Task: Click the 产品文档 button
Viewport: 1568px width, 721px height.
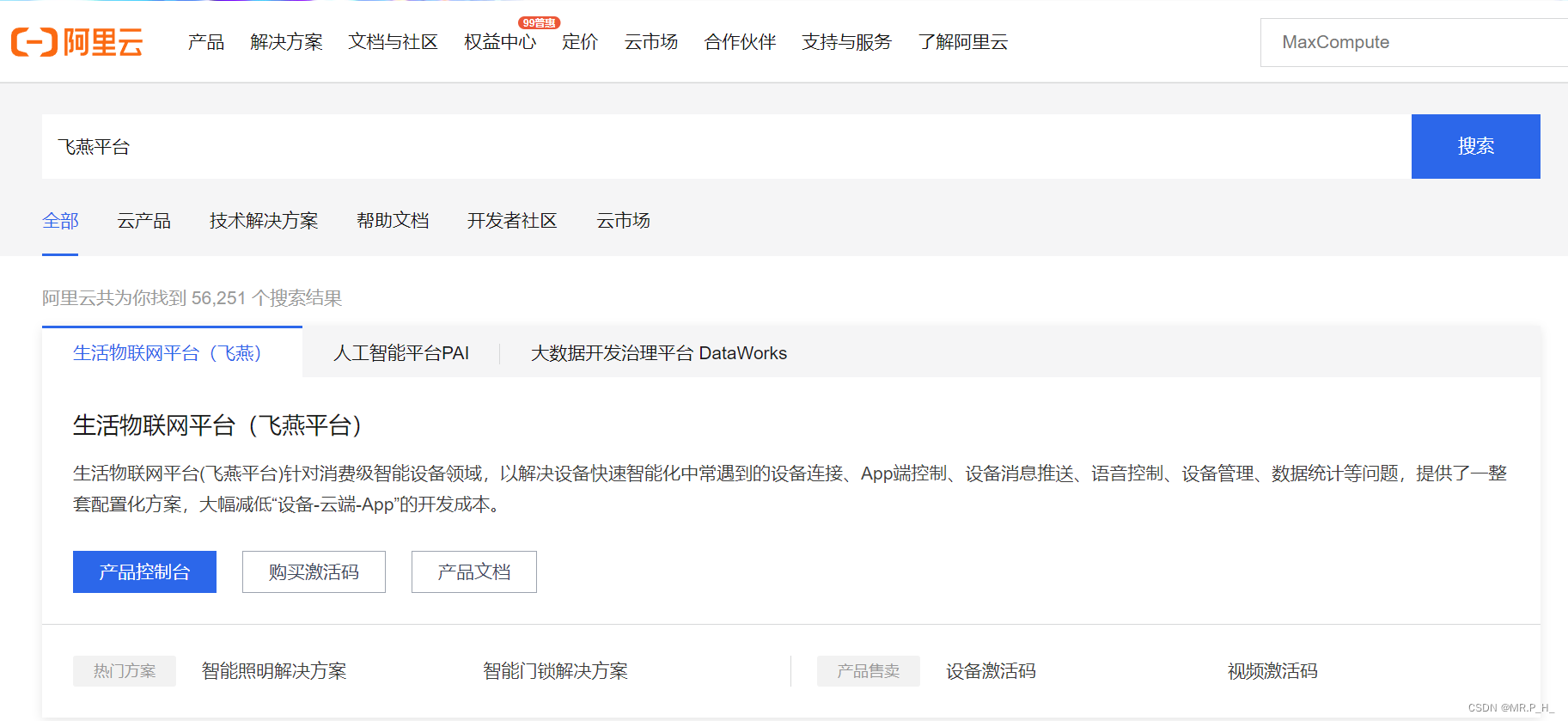Action: coord(474,571)
